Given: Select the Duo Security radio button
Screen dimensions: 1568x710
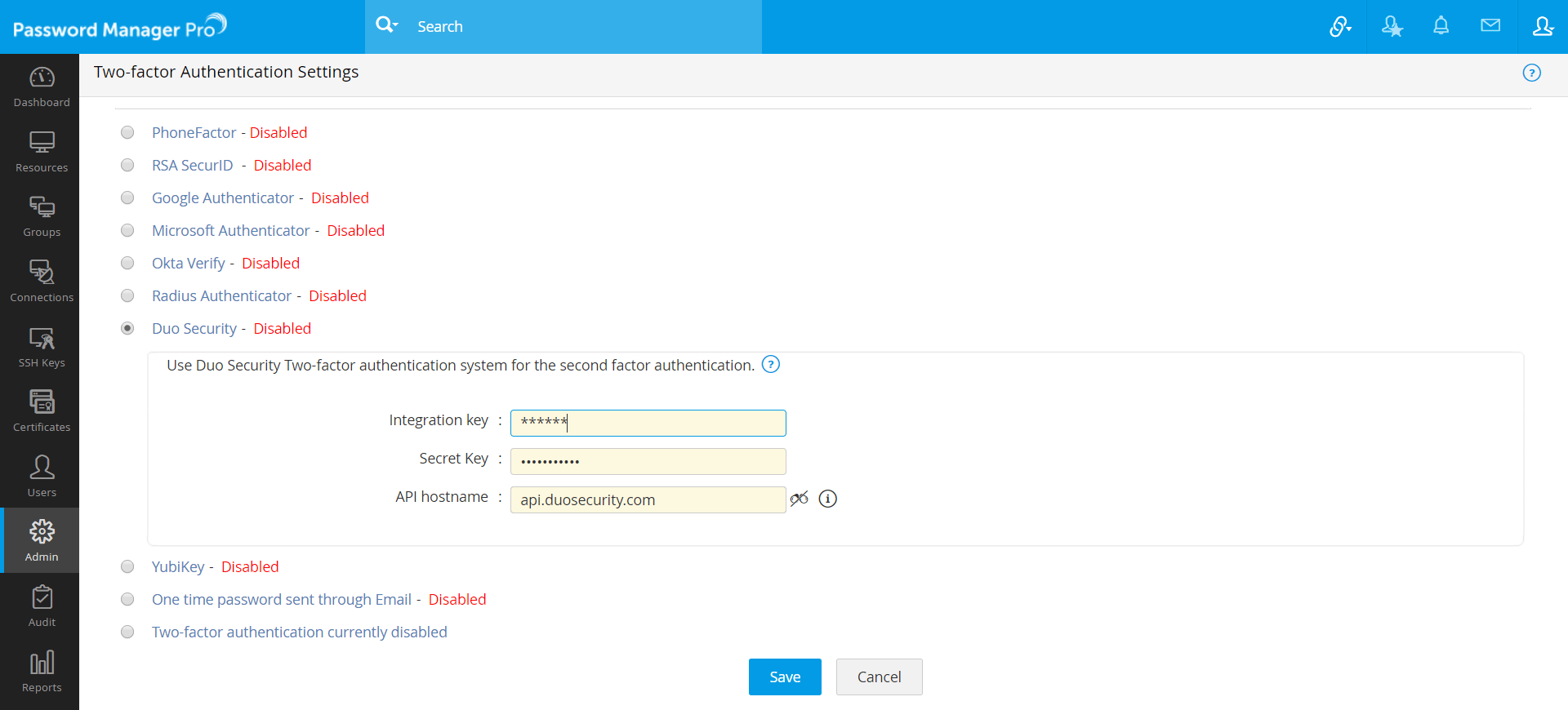Looking at the screenshot, I should point(127,328).
